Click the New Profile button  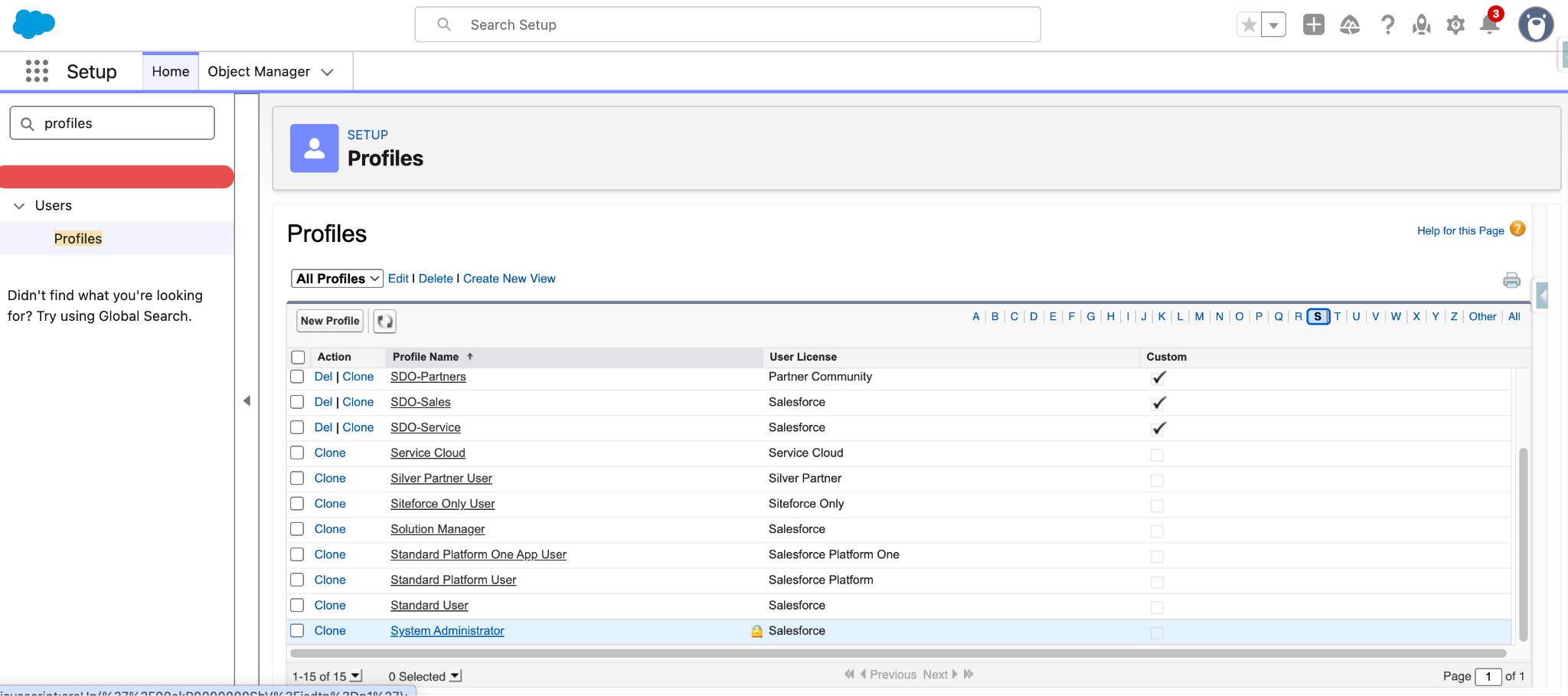pyautogui.click(x=330, y=321)
